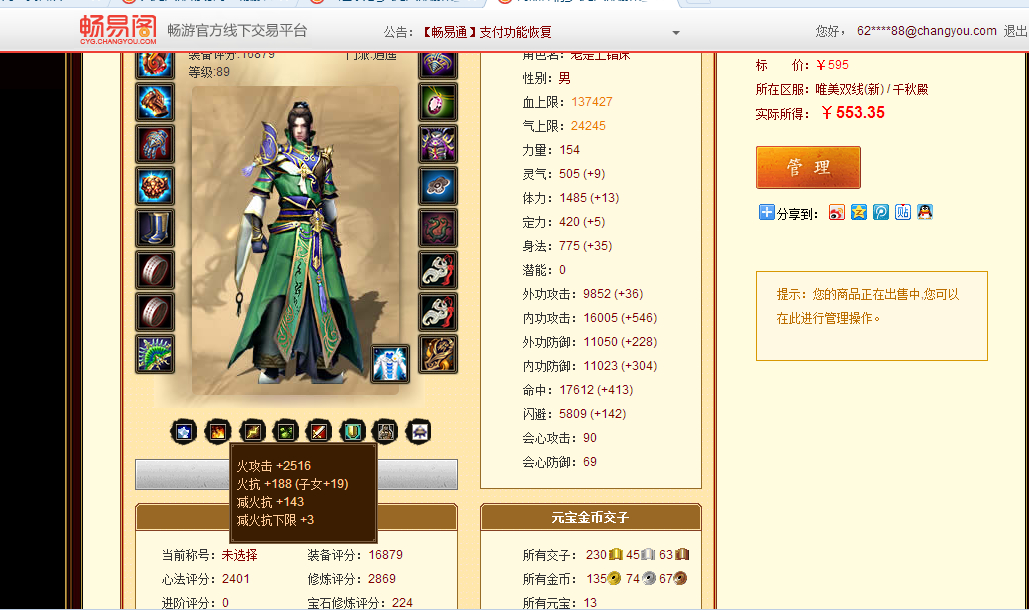Open the 畅易通 payment announcement link
Viewport: 1029px width, 610px height.
click(x=486, y=32)
